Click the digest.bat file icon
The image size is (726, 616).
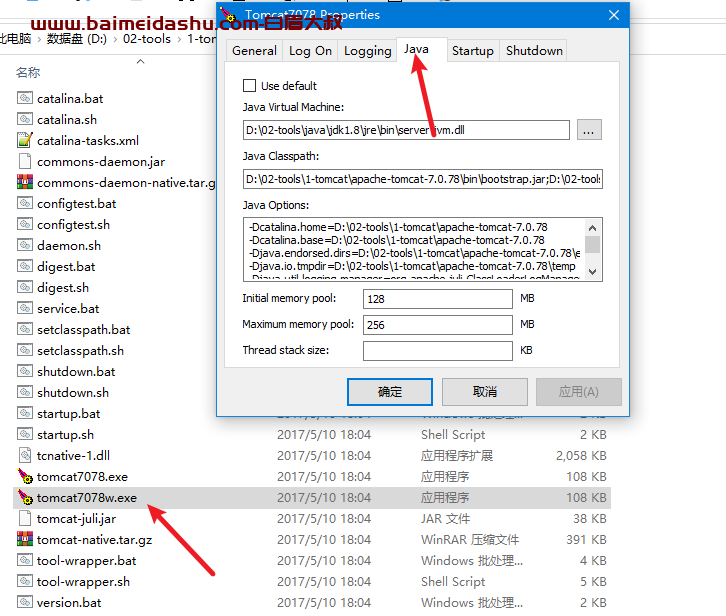click(x=25, y=266)
